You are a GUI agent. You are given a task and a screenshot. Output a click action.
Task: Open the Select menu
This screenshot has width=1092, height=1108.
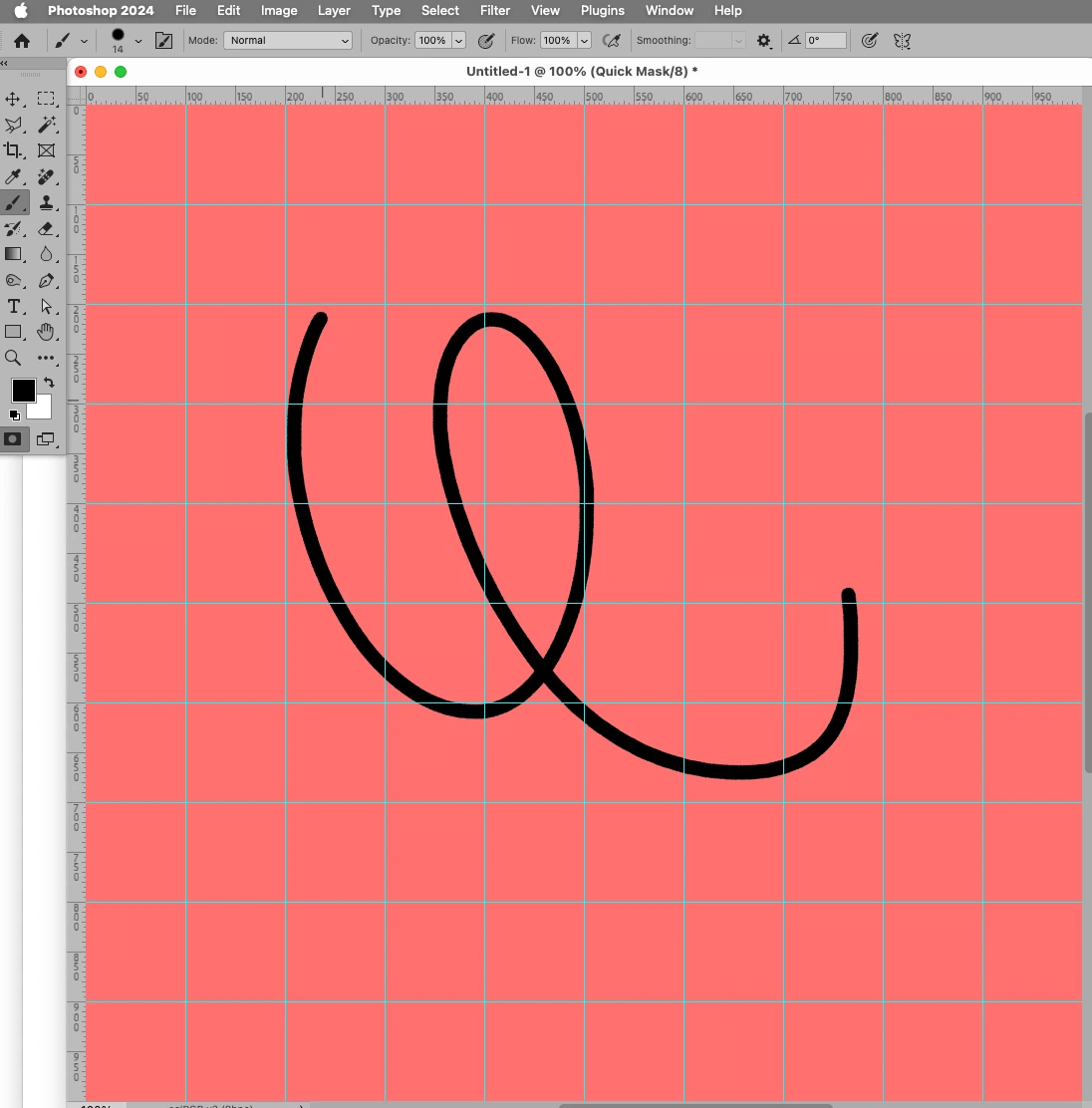439,11
